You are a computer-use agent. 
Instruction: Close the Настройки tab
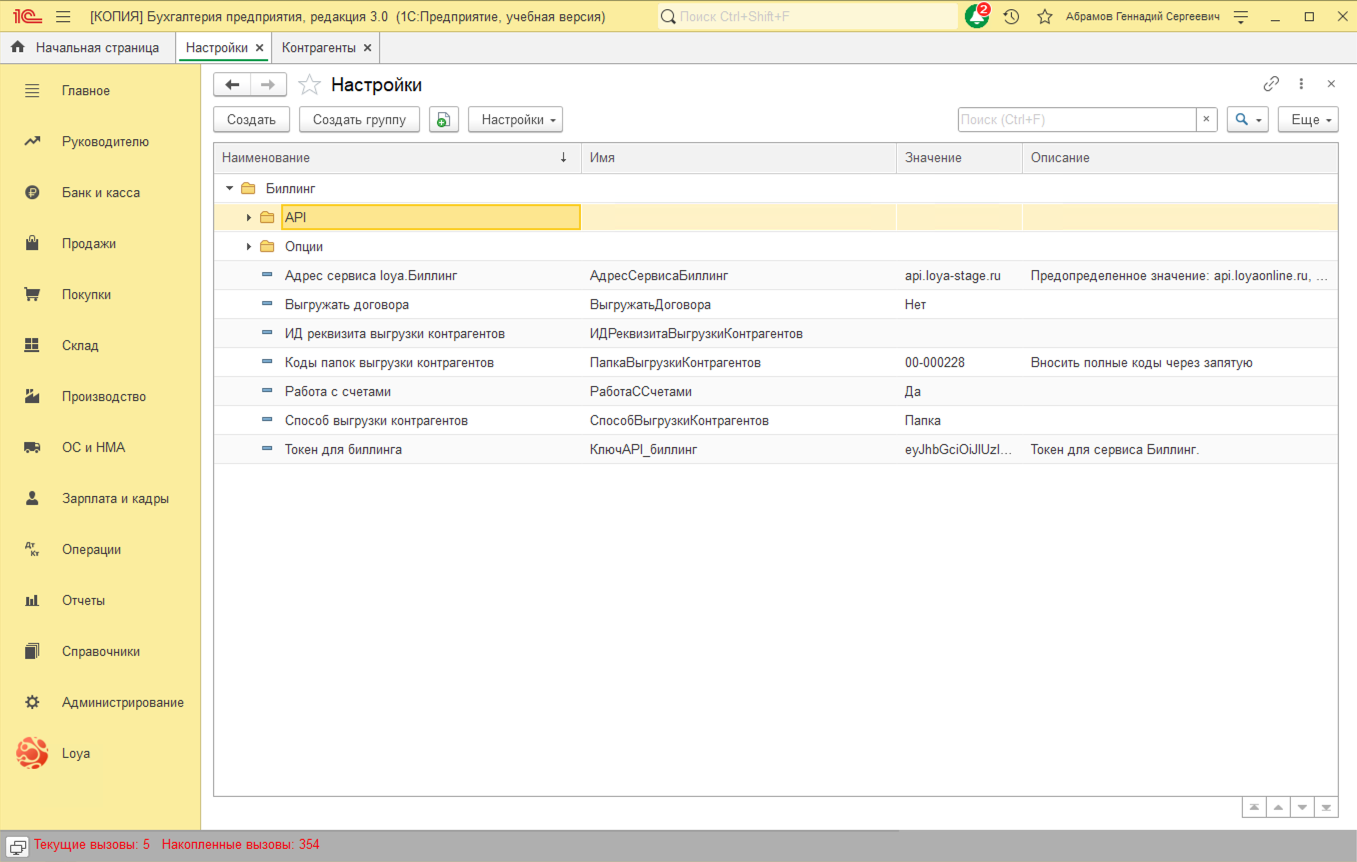tap(259, 48)
